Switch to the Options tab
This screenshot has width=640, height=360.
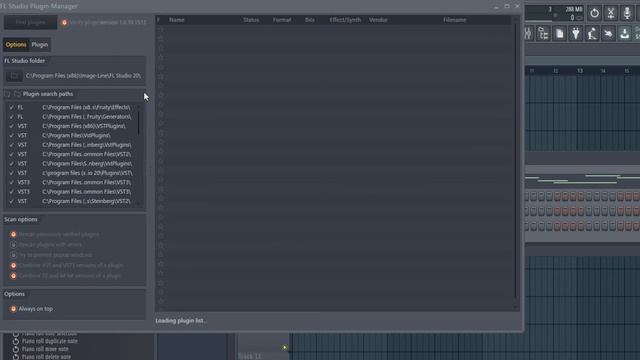16,44
